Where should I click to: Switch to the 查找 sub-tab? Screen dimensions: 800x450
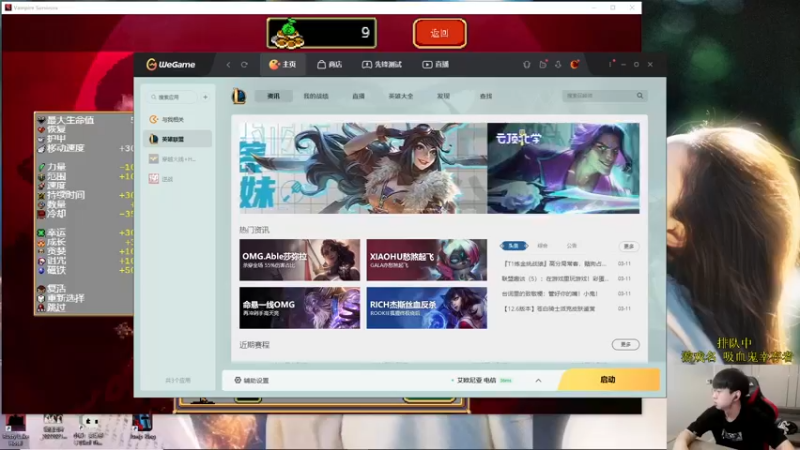point(486,96)
